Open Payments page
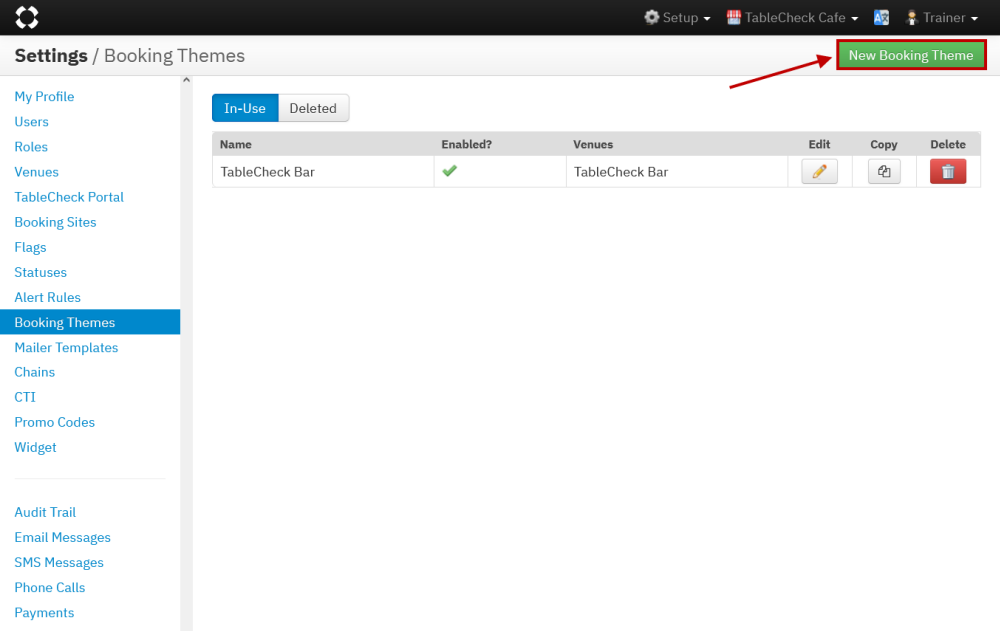 point(45,612)
